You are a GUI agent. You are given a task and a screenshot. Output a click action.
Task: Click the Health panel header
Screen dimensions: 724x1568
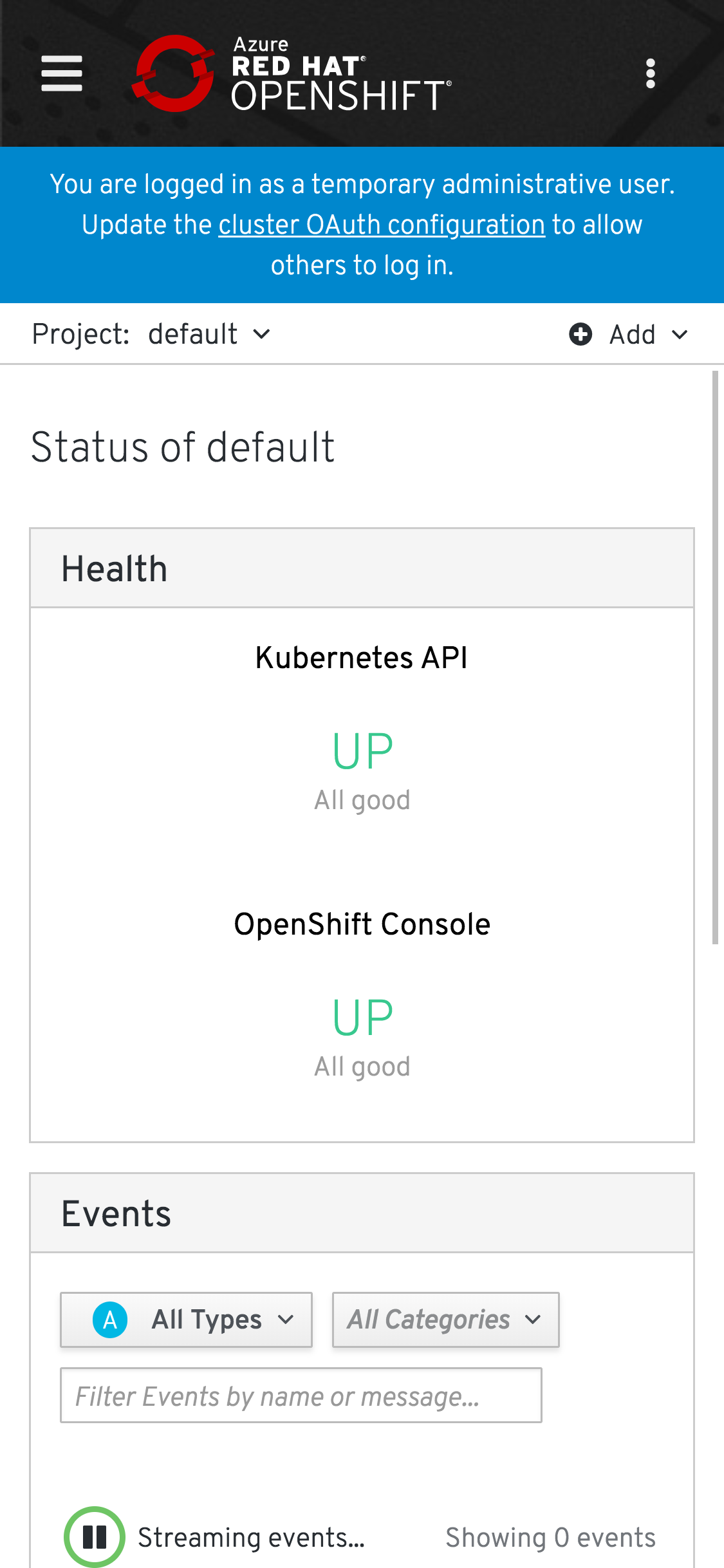(x=362, y=568)
